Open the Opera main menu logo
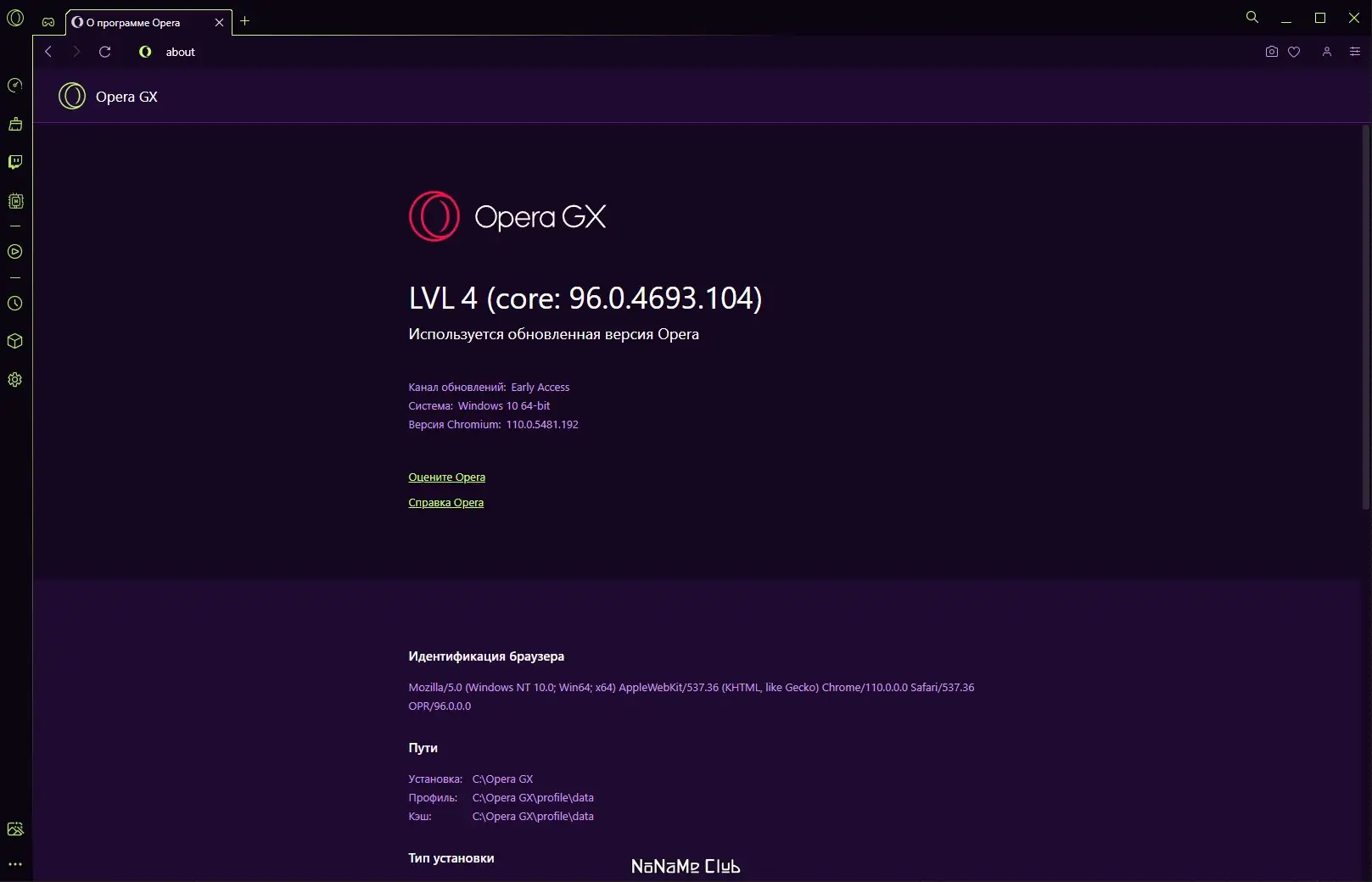This screenshot has width=1372, height=882. 15,18
